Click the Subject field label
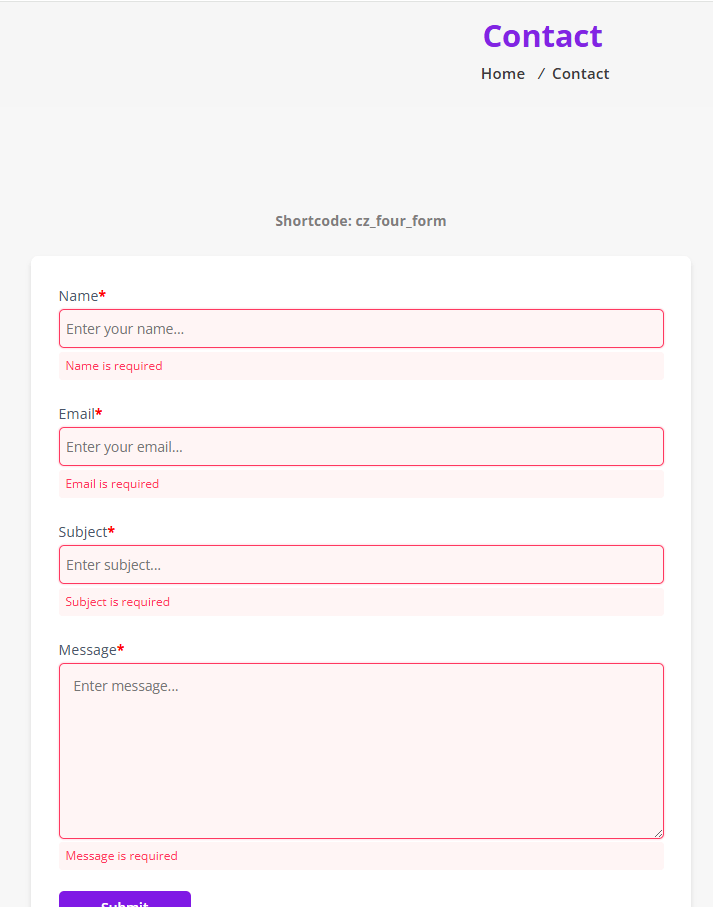Screen dimensions: 713x907 [82, 532]
